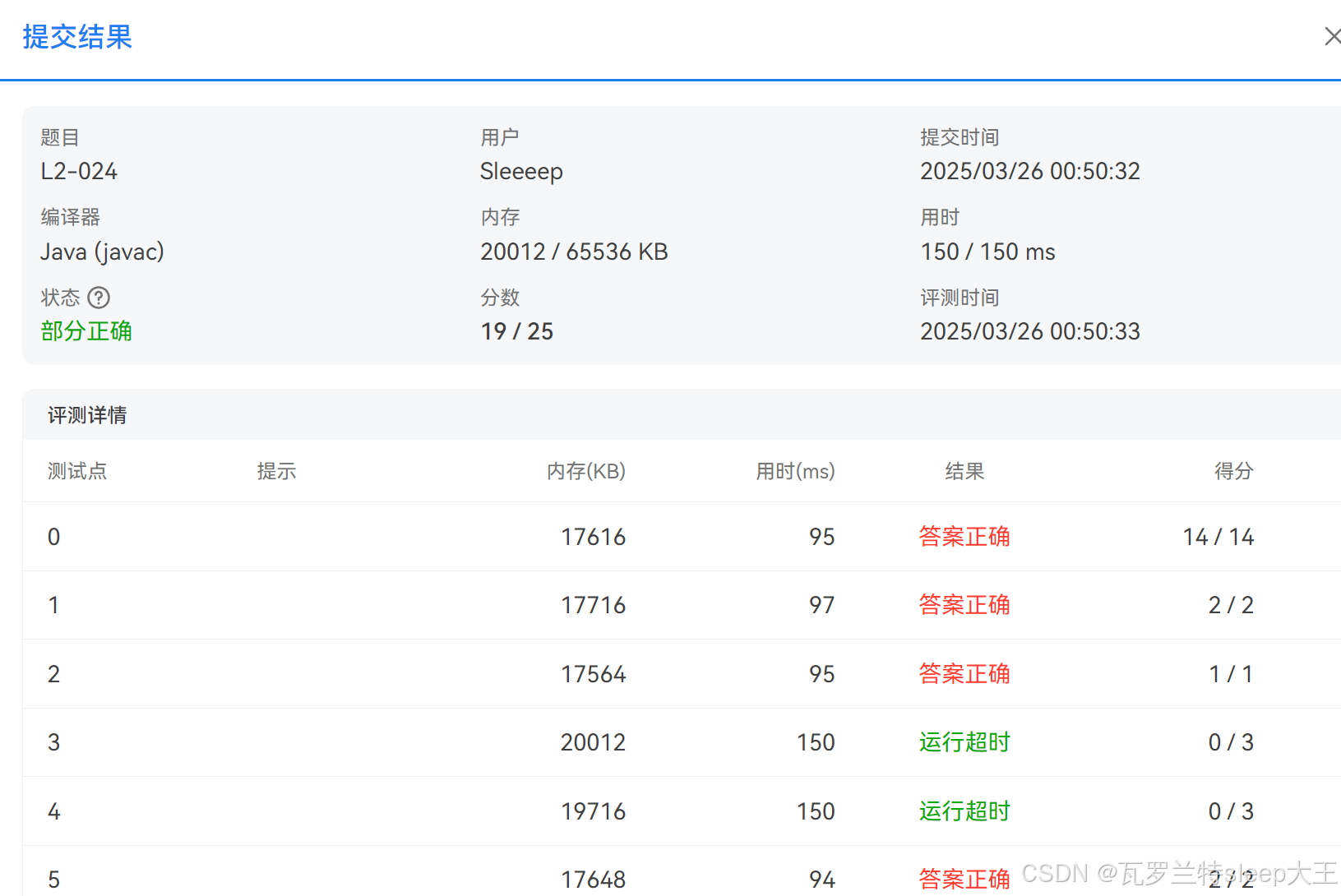Click the 分数 field label

click(500, 298)
